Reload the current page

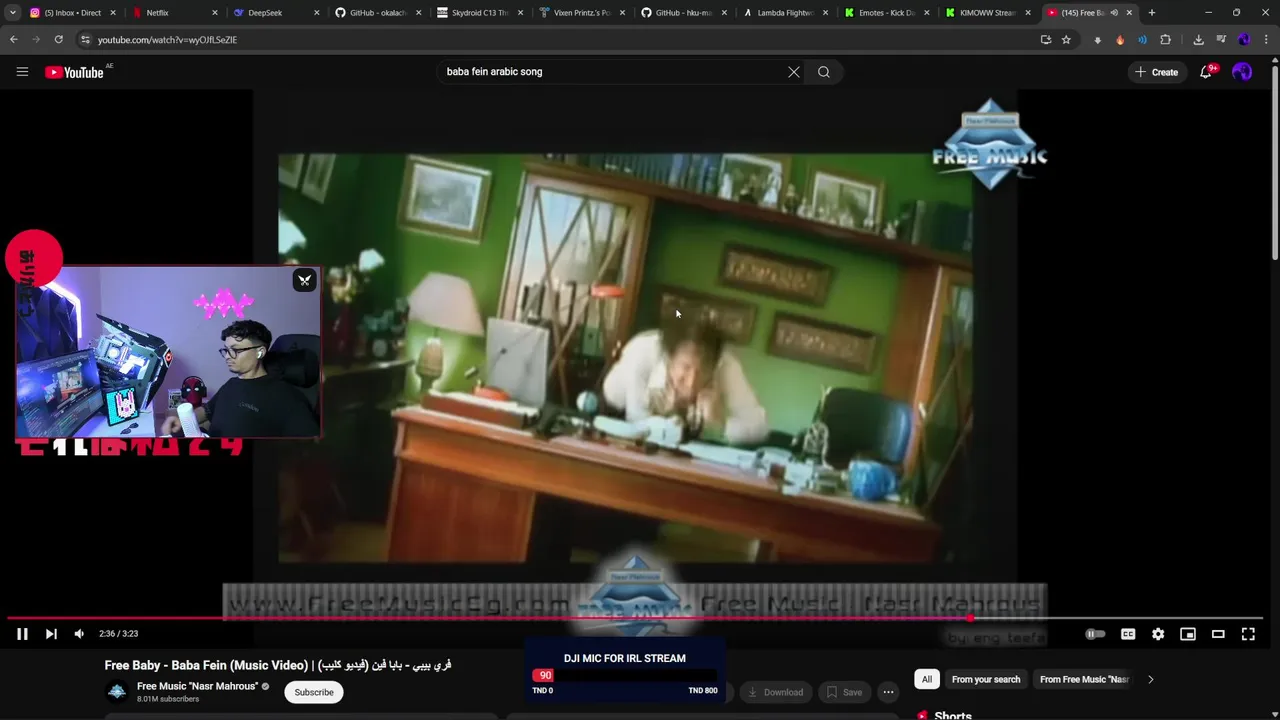(x=58, y=40)
